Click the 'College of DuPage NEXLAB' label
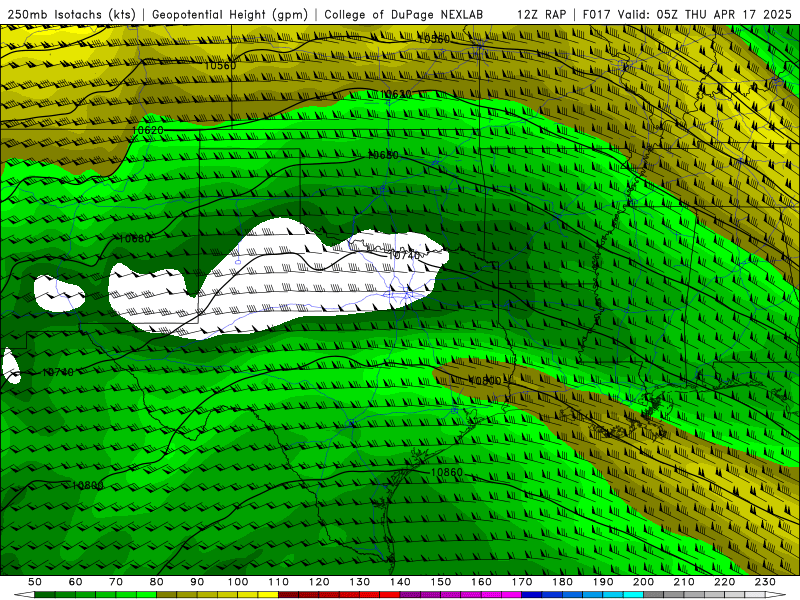Viewport: 800px width, 600px height. pos(404,14)
